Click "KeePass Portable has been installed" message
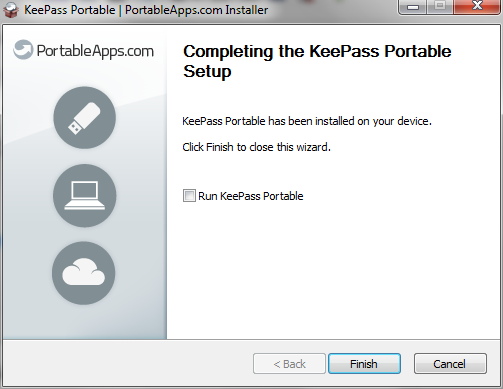503x389 pixels. (307, 121)
